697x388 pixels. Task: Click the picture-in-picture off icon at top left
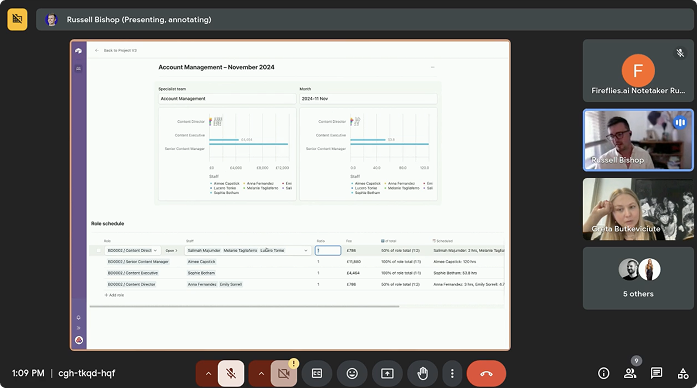pos(17,19)
